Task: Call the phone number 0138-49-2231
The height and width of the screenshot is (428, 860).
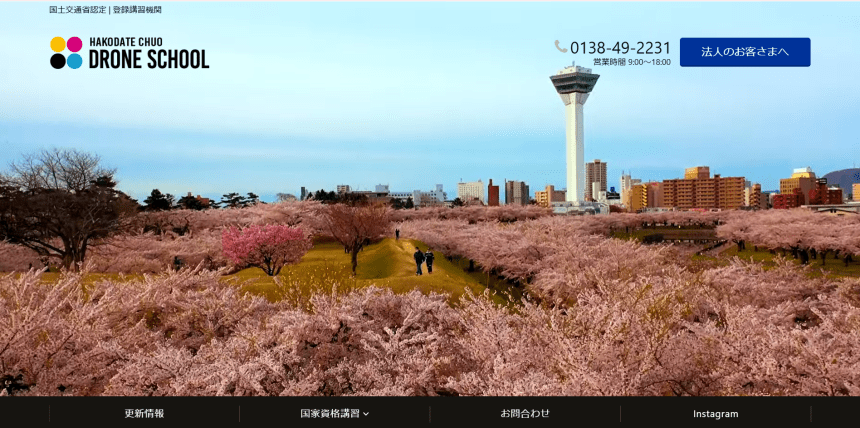Action: tap(626, 47)
